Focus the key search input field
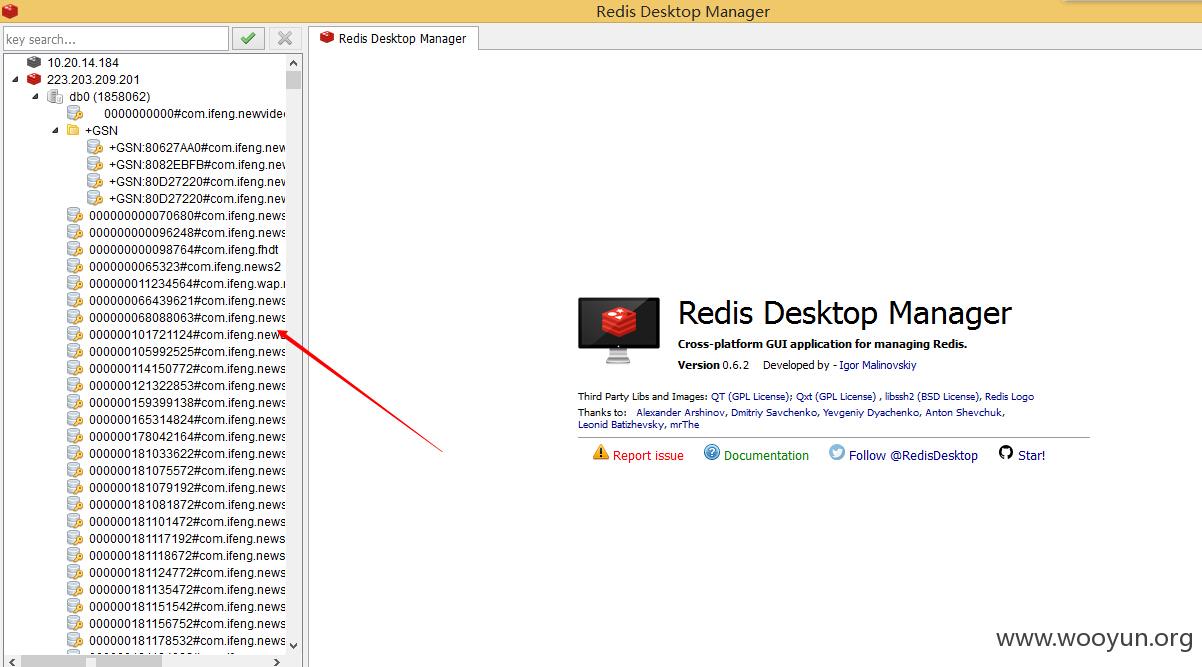 (115, 39)
